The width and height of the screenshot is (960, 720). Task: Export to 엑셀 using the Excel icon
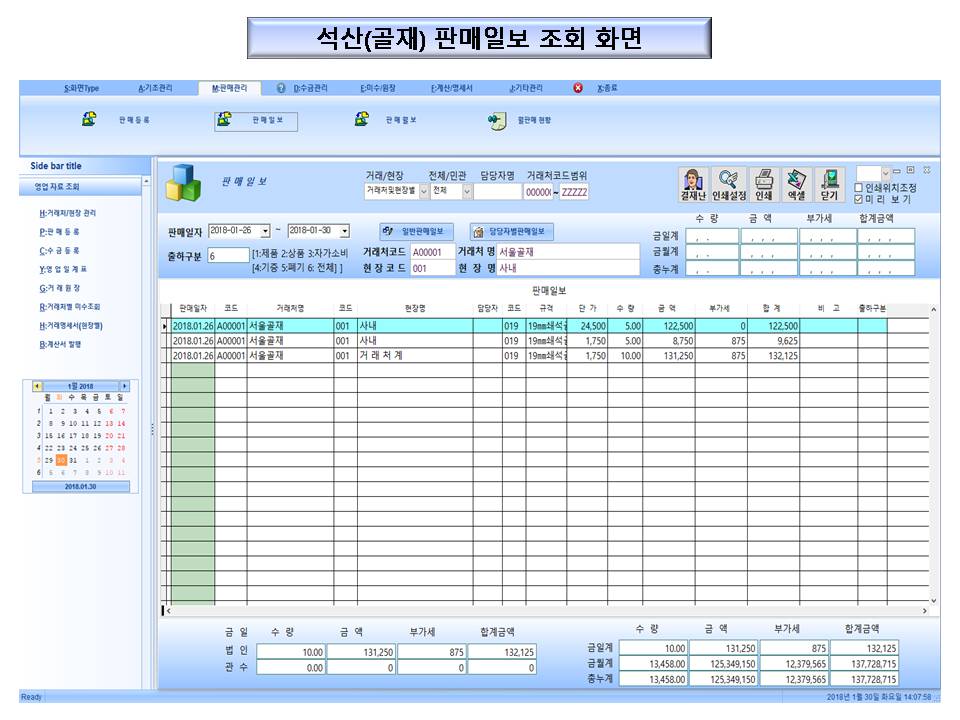coord(796,184)
